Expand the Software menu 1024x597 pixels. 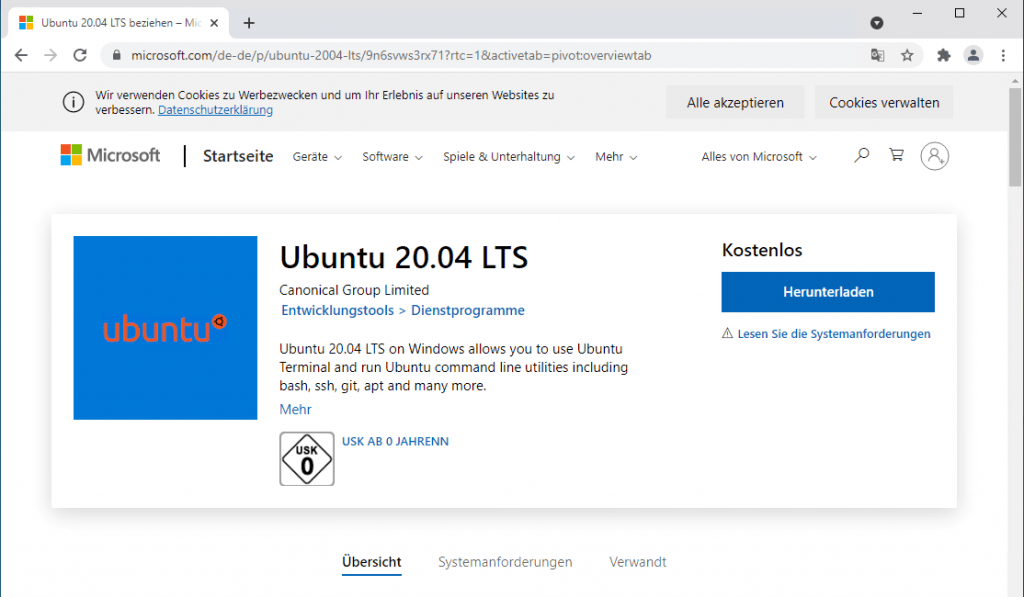pyautogui.click(x=392, y=157)
